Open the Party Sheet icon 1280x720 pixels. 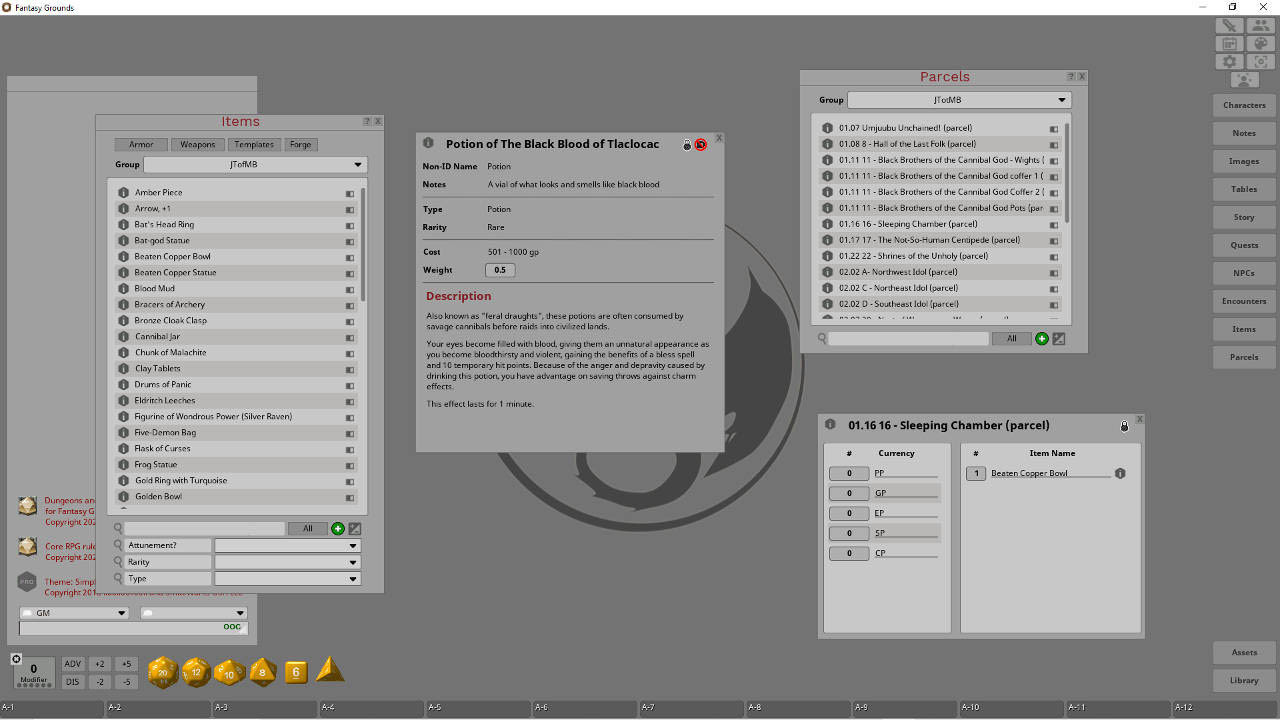click(x=1259, y=27)
